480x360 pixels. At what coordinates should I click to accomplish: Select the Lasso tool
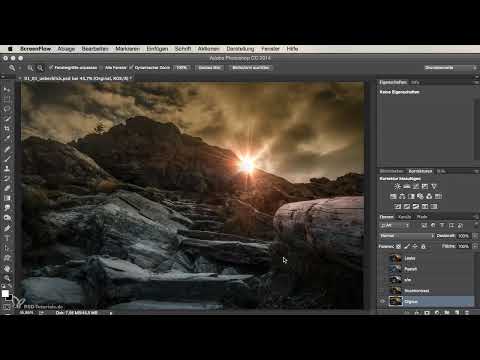pyautogui.click(x=7, y=109)
